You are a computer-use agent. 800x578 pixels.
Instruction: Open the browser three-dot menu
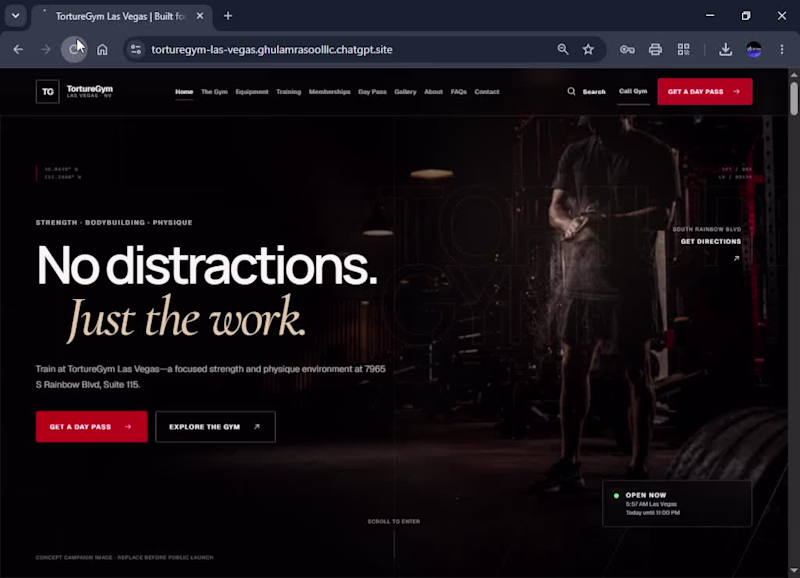(782, 49)
